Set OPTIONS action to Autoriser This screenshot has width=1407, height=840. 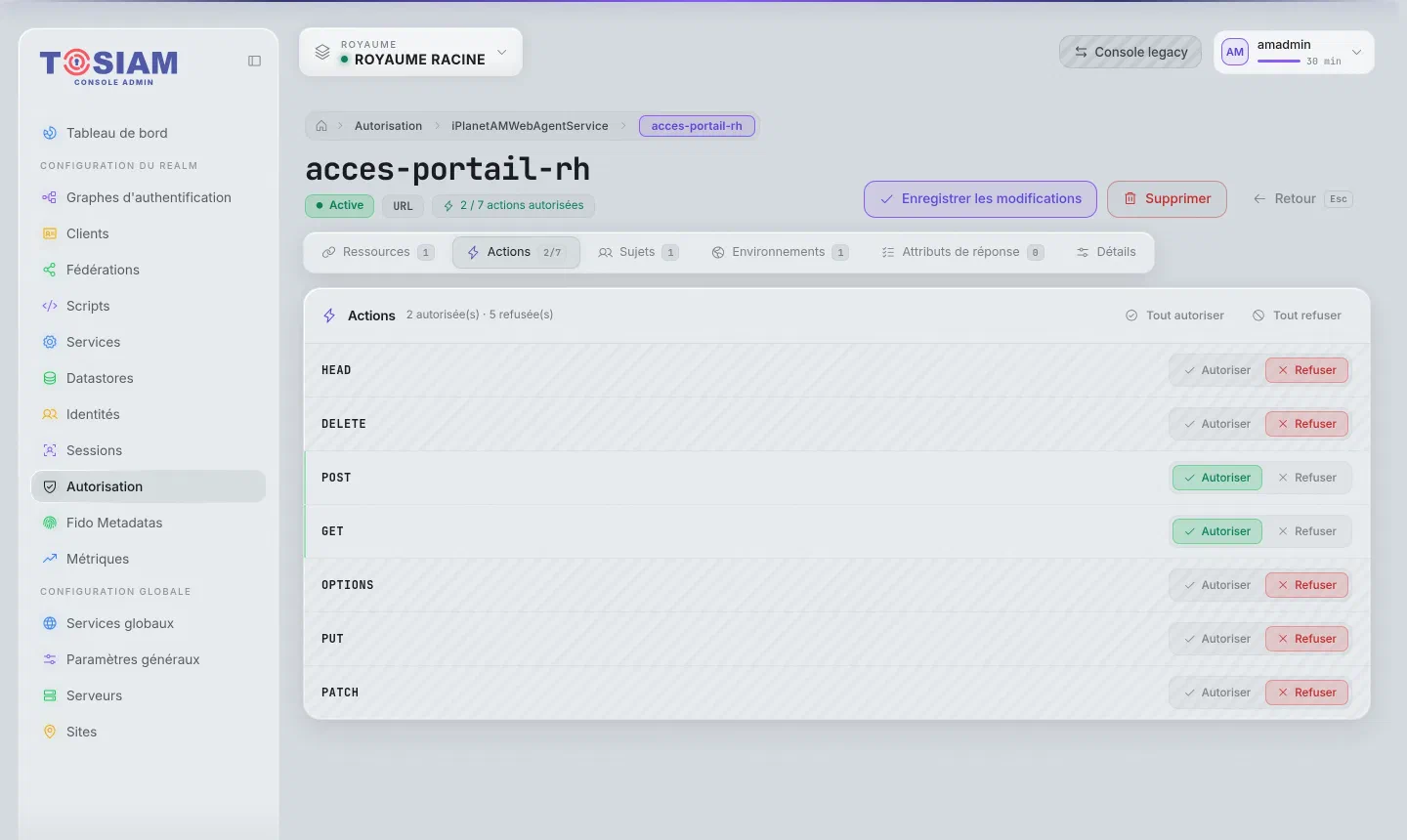pyautogui.click(x=1216, y=585)
